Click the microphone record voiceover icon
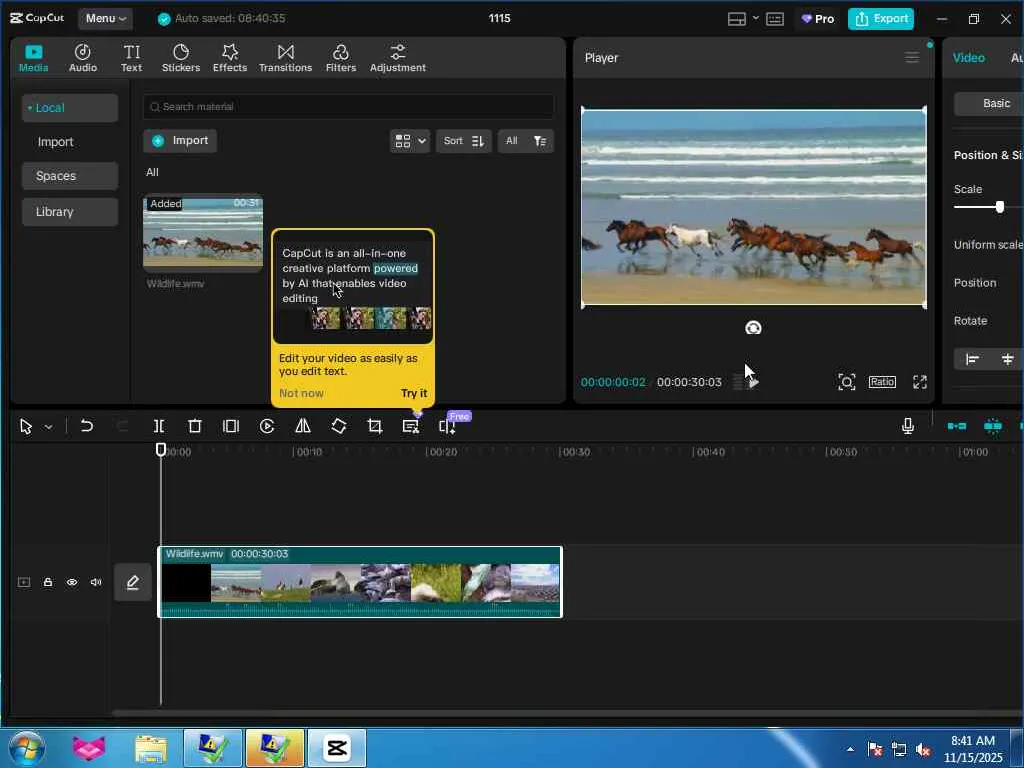Image resolution: width=1024 pixels, height=768 pixels. coord(908,426)
